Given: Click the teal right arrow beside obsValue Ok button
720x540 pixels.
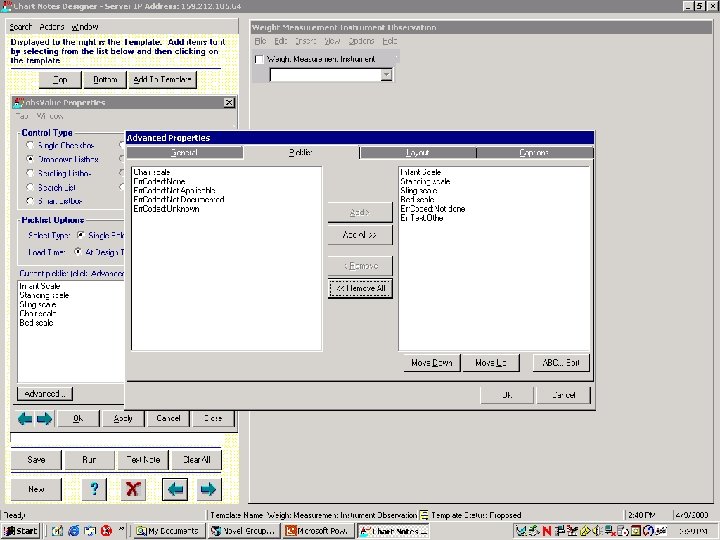Looking at the screenshot, I should coord(44,419).
